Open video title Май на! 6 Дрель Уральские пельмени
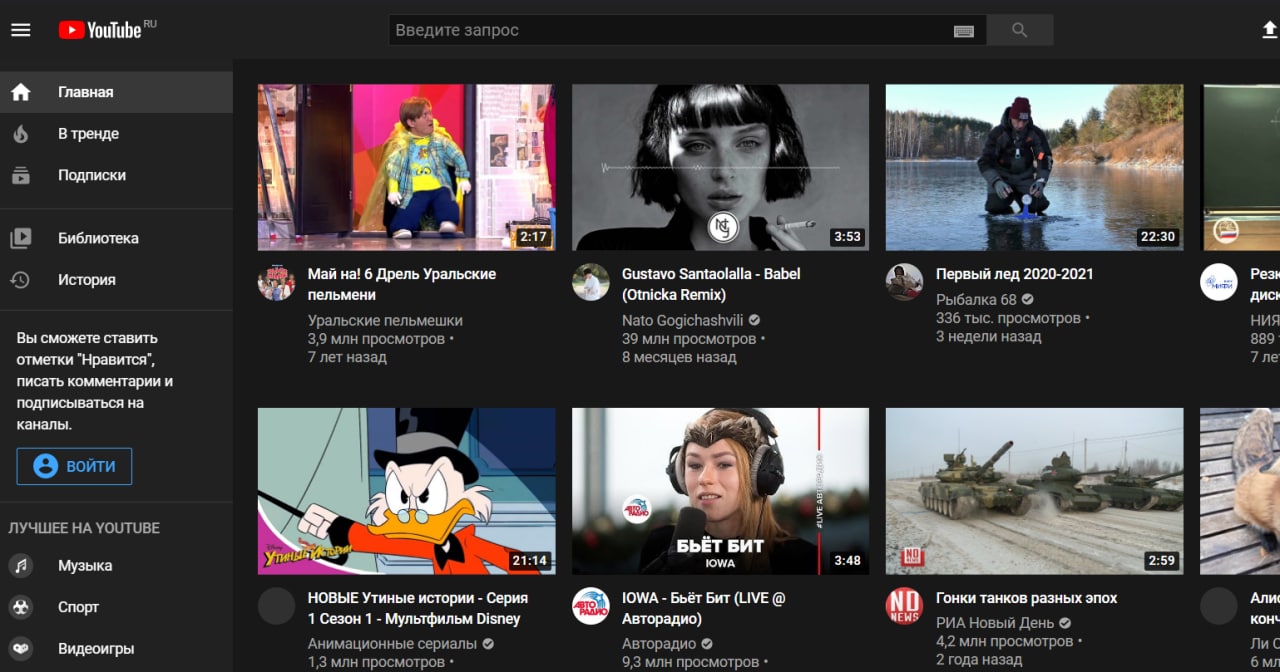This screenshot has width=1280, height=672. [x=402, y=284]
